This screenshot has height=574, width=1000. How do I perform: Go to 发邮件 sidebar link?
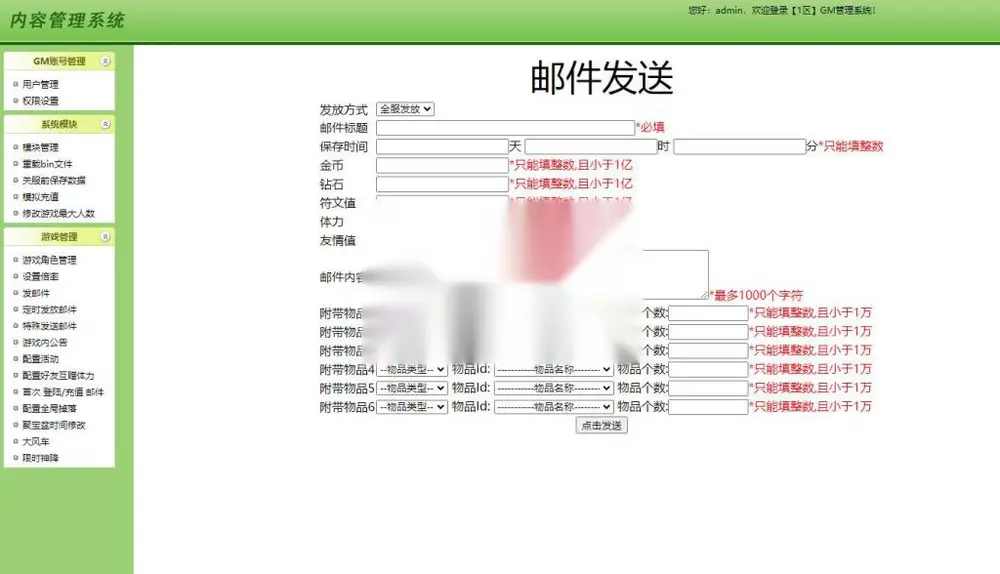(x=36, y=293)
